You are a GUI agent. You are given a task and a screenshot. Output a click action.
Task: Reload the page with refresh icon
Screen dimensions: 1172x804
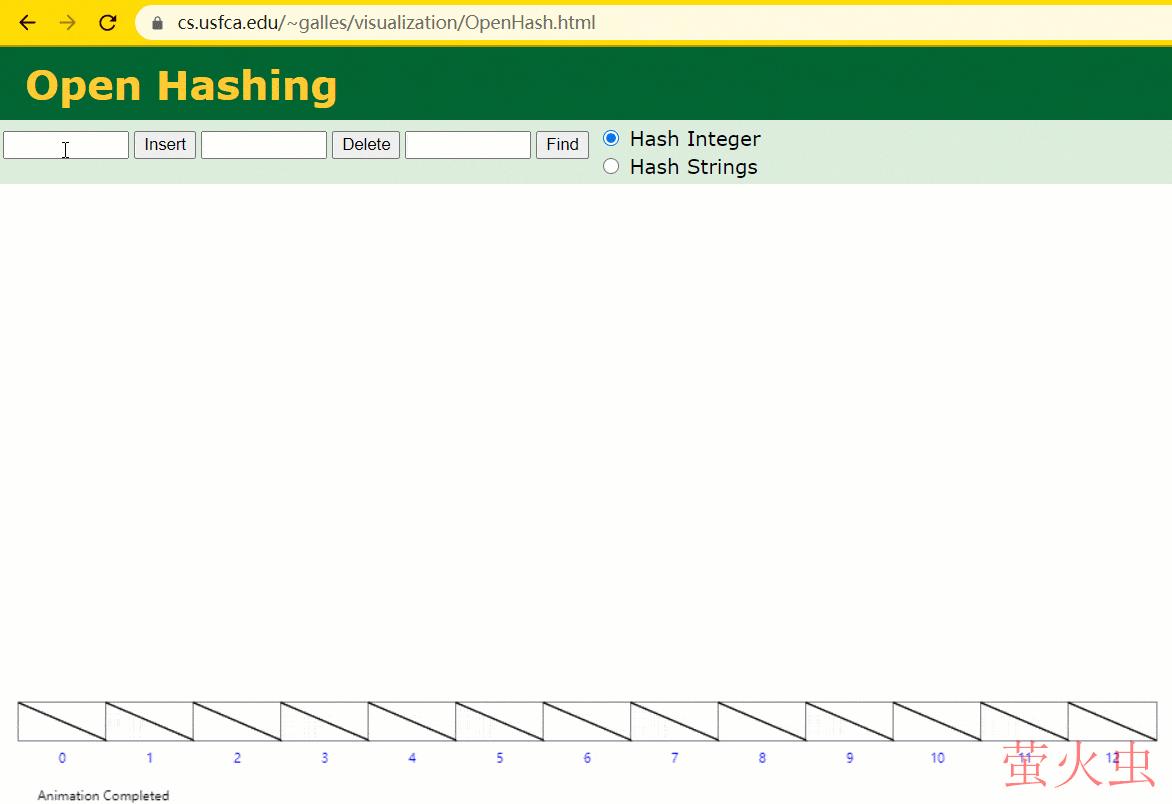tap(108, 22)
